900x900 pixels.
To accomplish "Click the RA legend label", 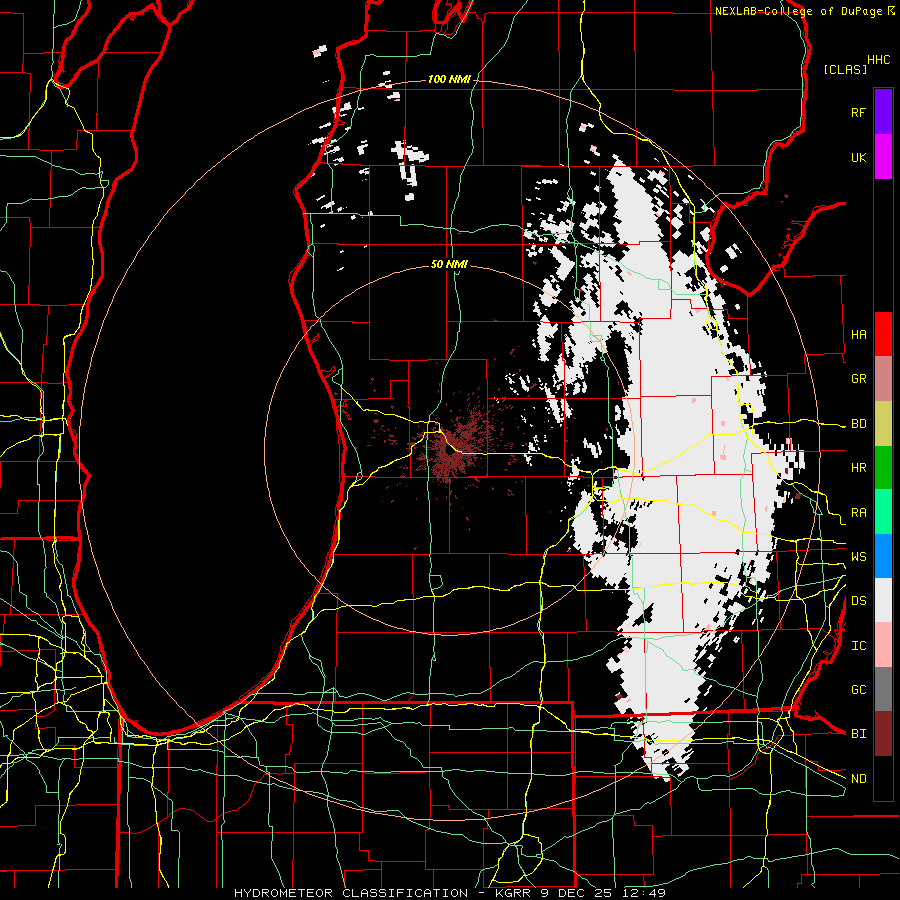I will point(858,513).
